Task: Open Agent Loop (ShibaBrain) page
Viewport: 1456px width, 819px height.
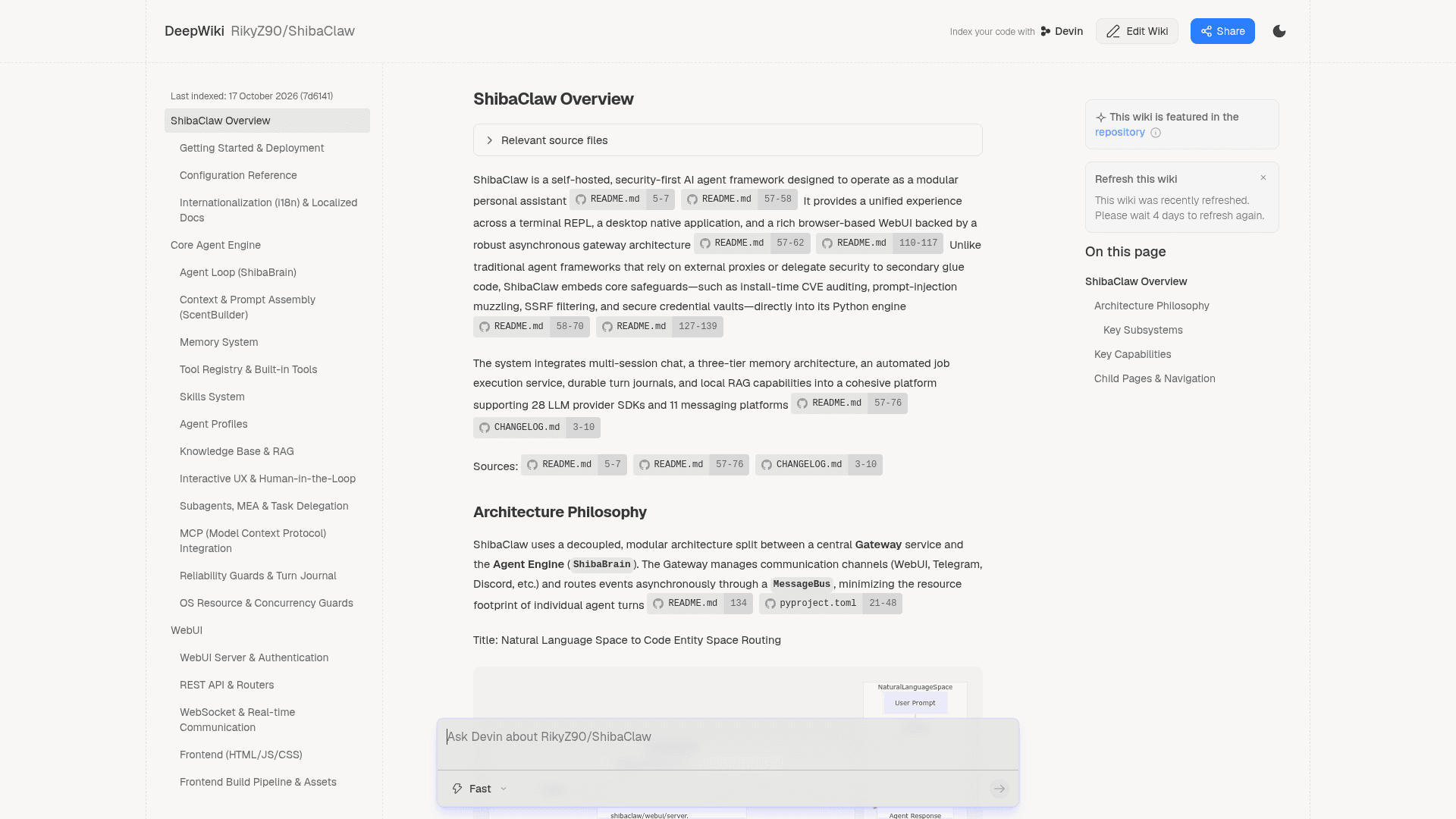Action: 238,272
